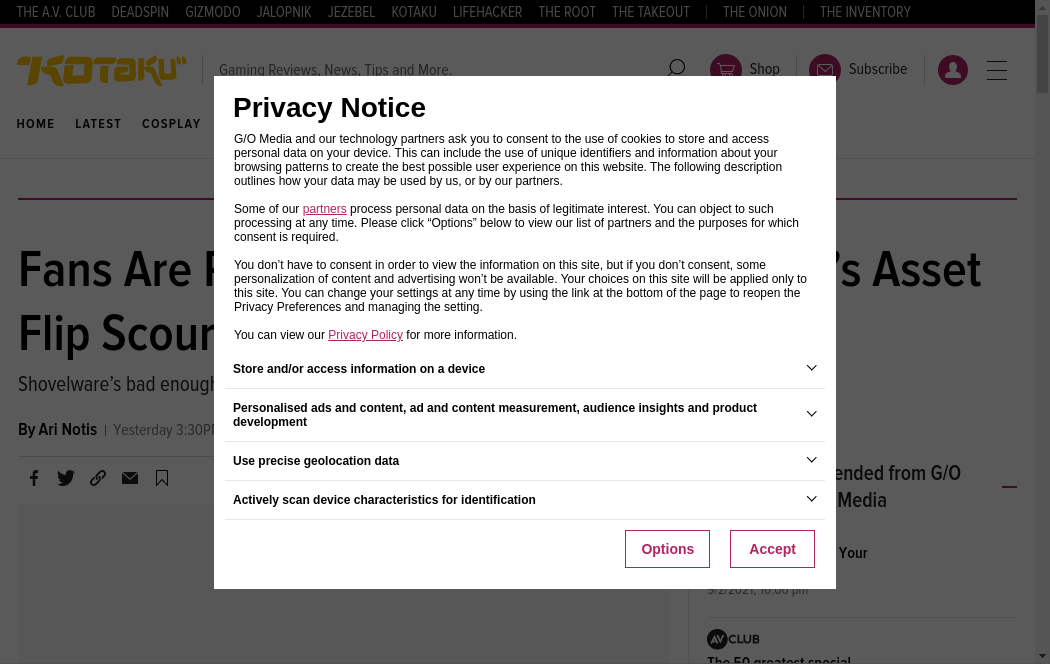Open the Privacy Policy link
The image size is (1050, 664).
pos(365,335)
